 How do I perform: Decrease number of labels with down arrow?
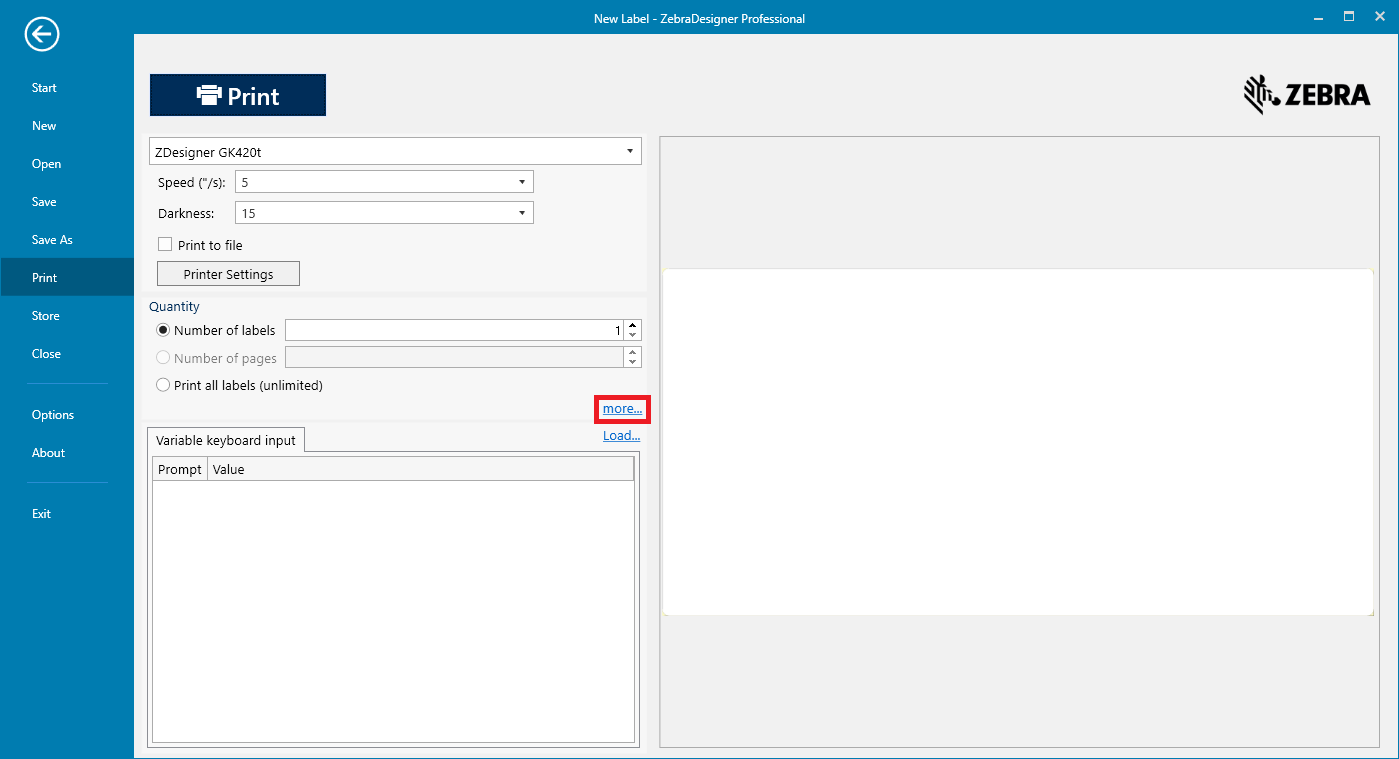[x=633, y=335]
